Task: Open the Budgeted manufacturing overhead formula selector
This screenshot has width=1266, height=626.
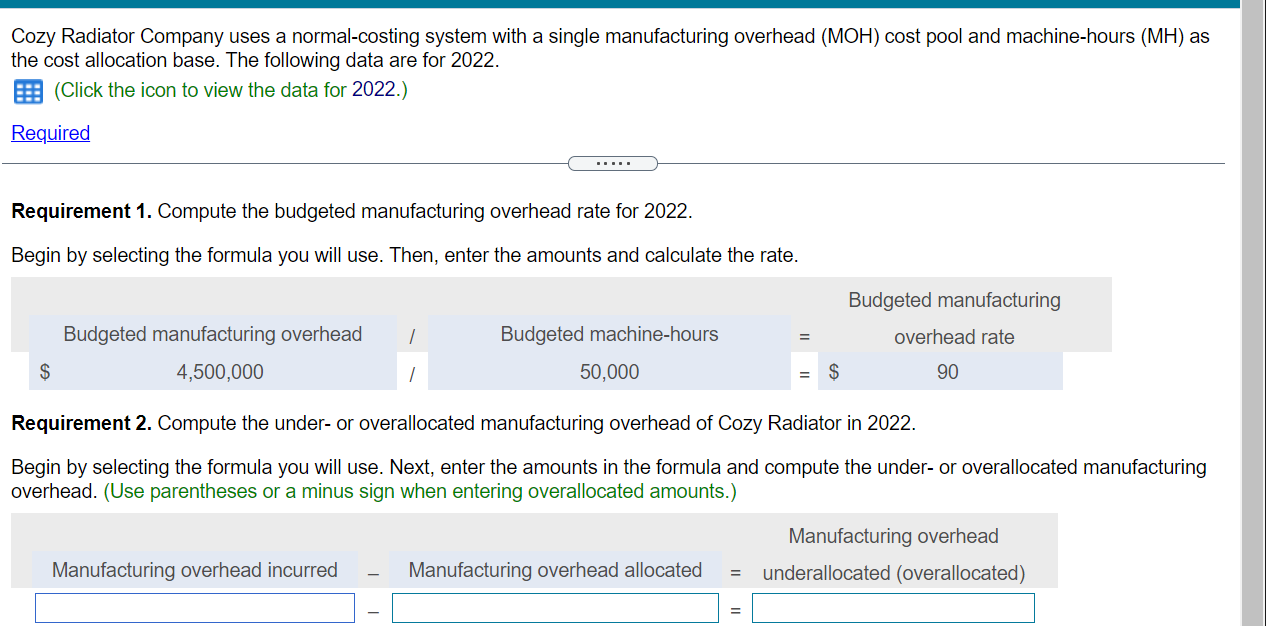Action: click(x=212, y=334)
